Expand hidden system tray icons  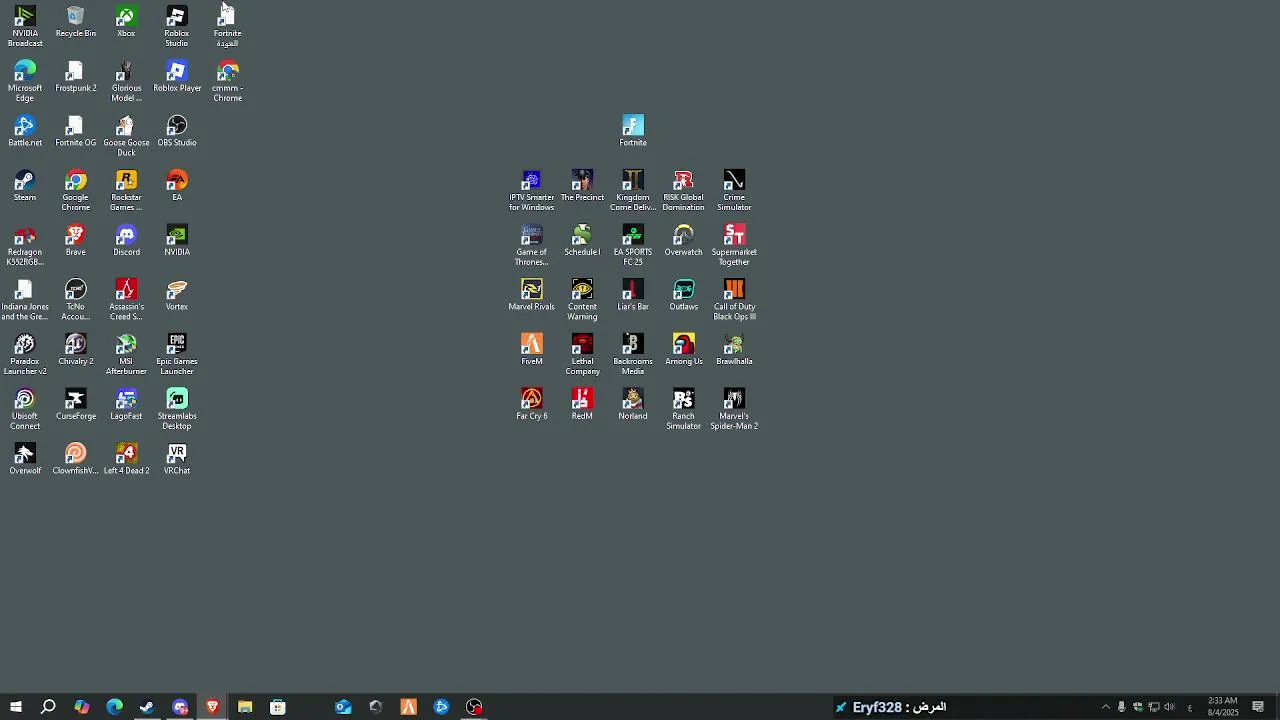1105,707
